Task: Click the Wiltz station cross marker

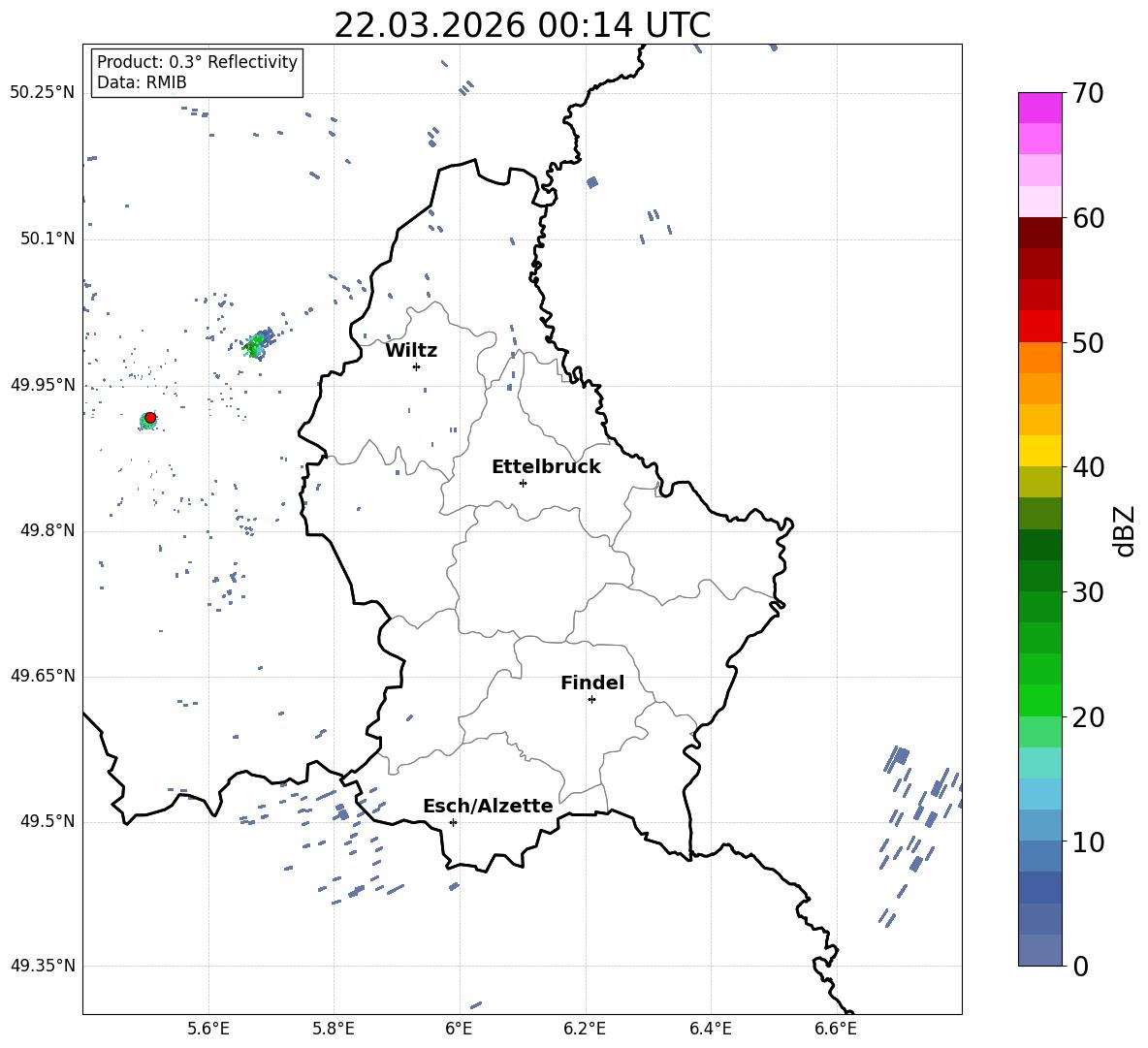Action: coord(417,366)
